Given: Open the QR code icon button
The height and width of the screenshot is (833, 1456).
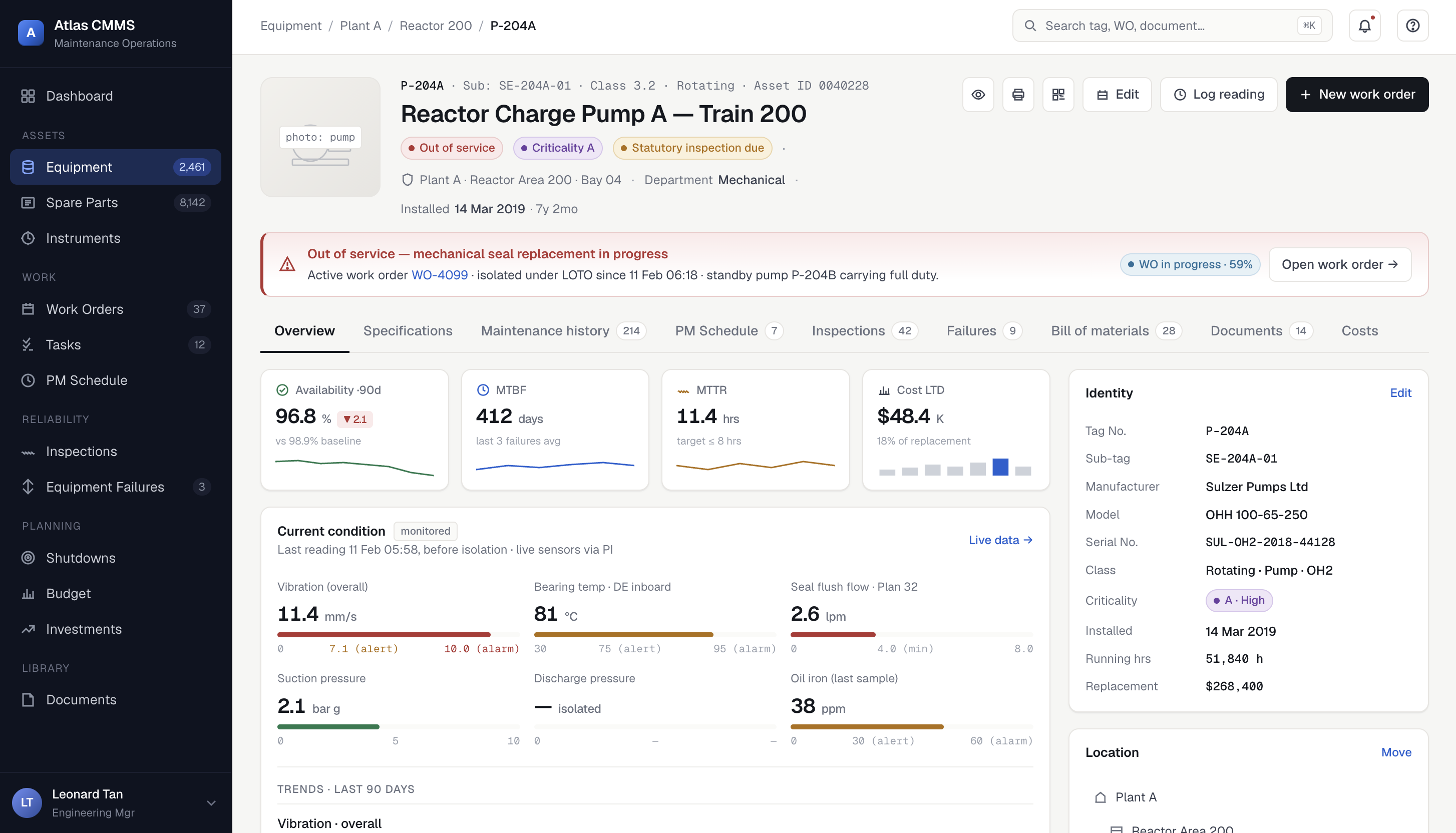Looking at the screenshot, I should coord(1058,95).
